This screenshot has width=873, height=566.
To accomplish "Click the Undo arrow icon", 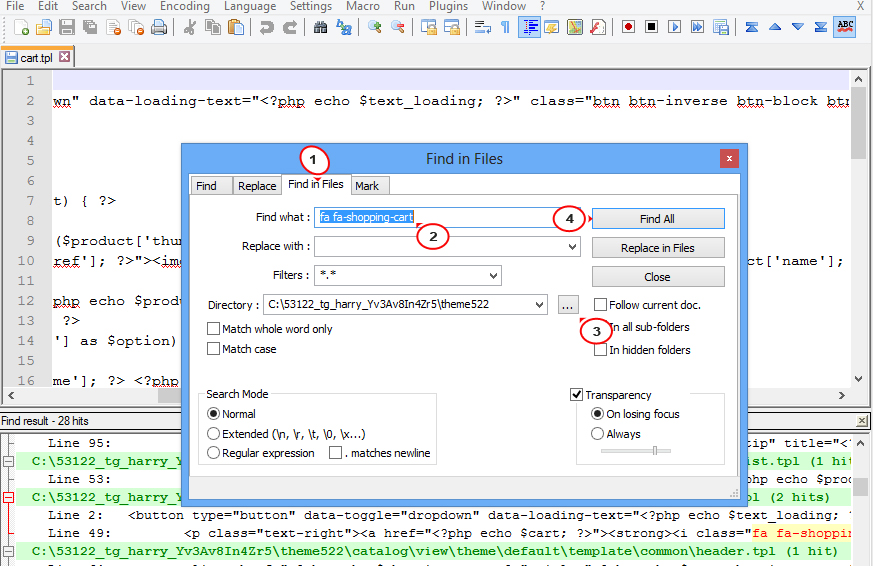I will click(x=266, y=27).
